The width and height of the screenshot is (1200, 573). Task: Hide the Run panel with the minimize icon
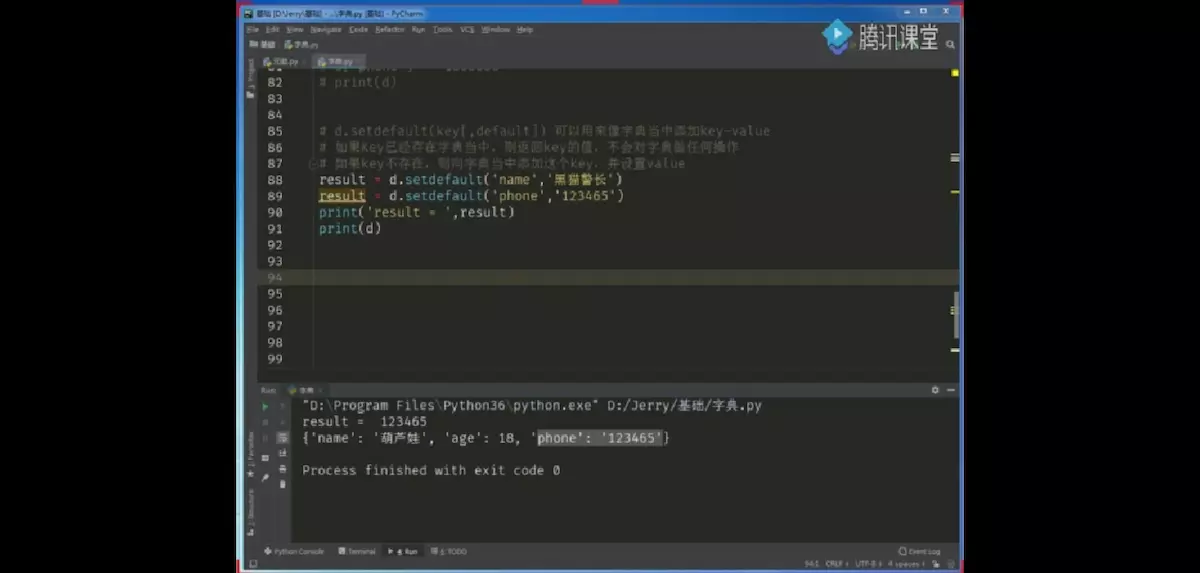(x=950, y=390)
